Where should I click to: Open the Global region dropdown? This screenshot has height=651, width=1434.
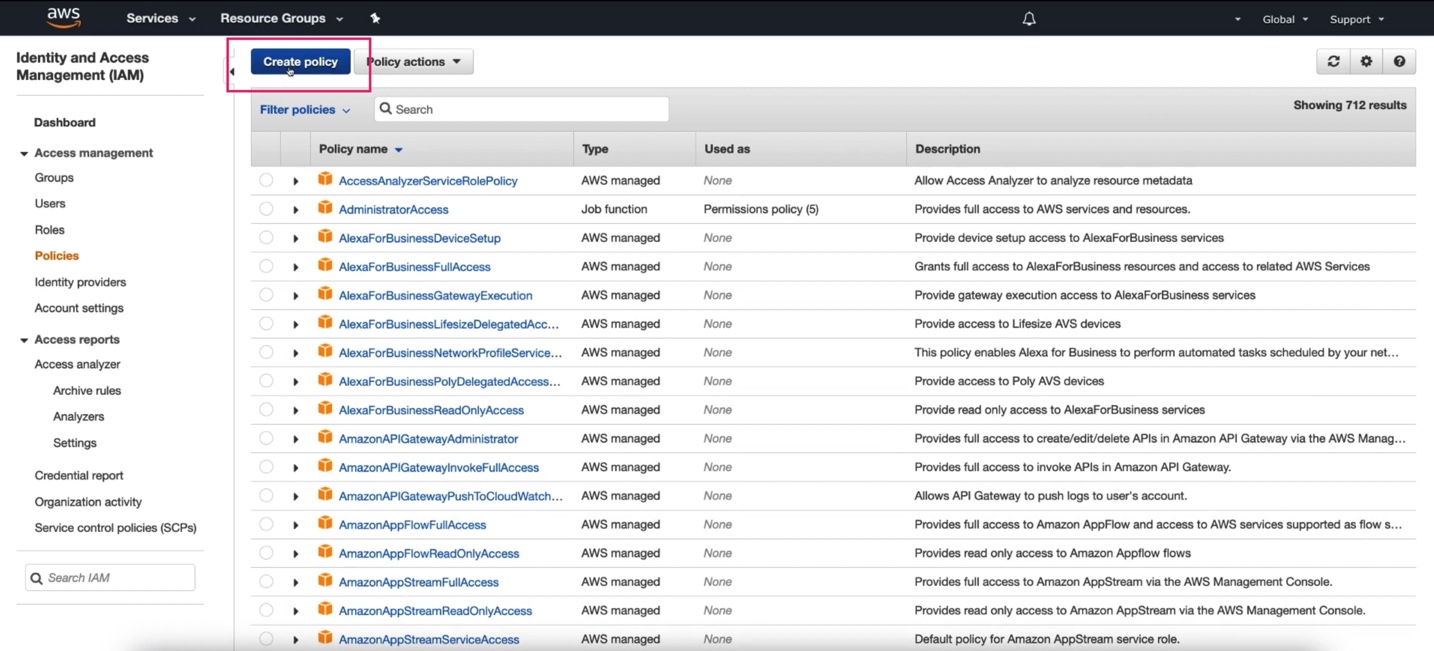pos(1285,19)
